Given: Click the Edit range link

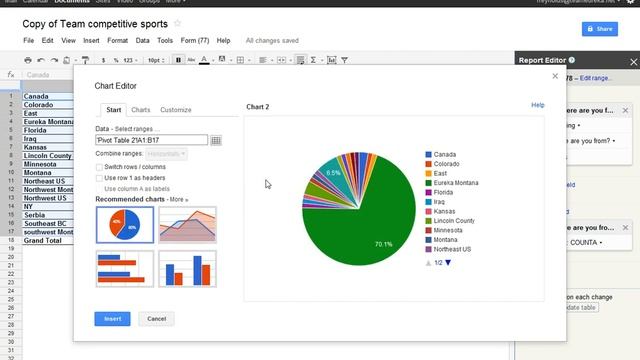Looking at the screenshot, I should [595, 78].
